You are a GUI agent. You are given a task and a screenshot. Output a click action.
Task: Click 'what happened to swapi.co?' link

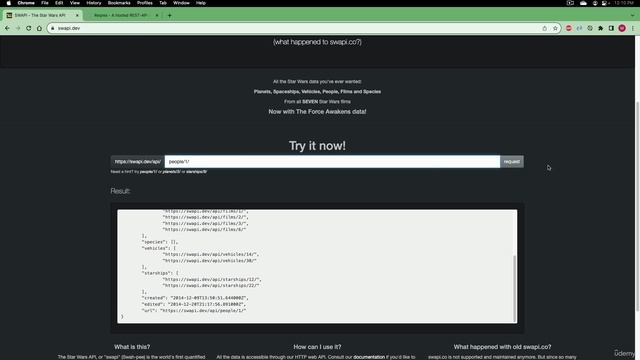[x=317, y=42]
